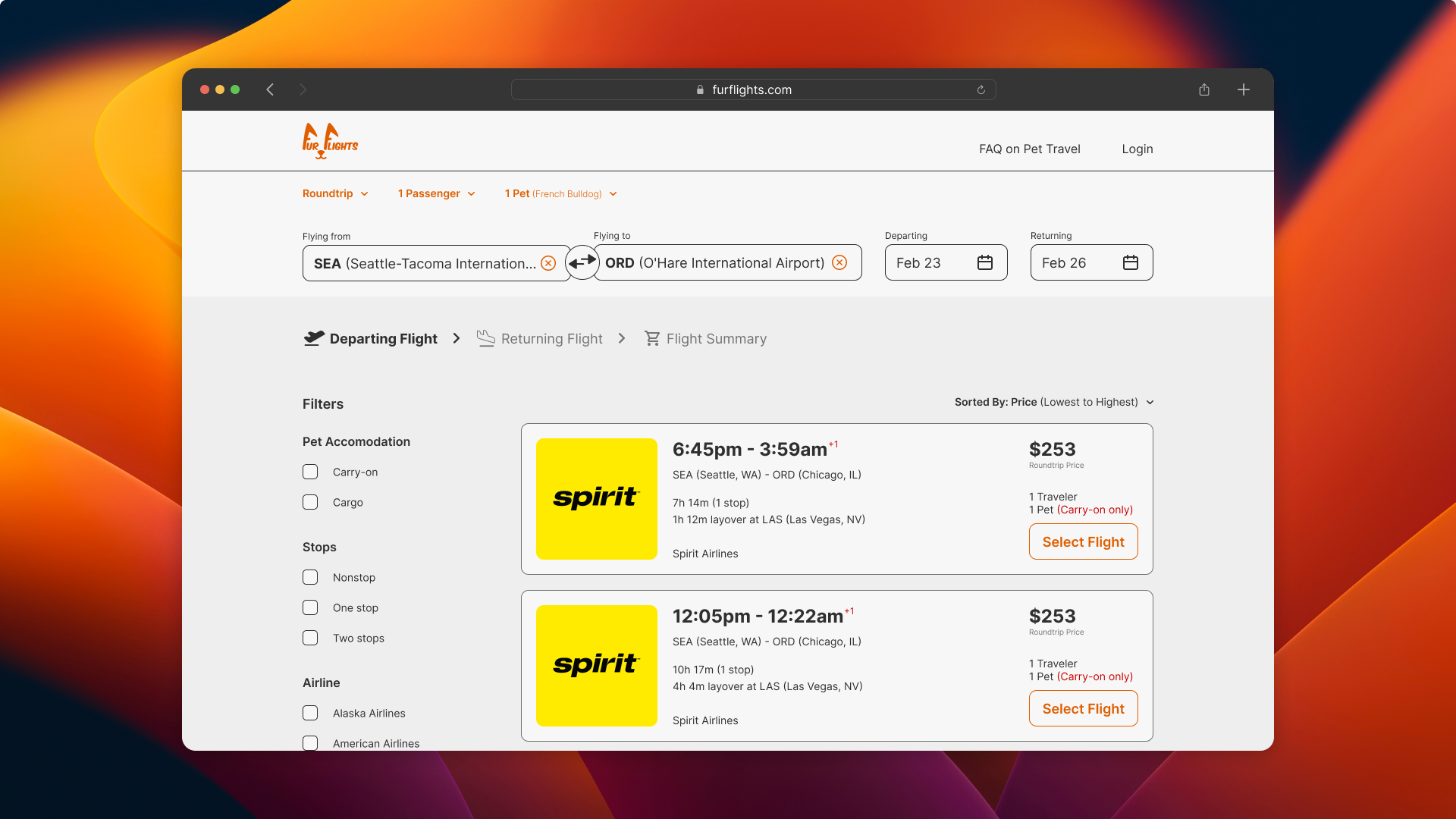Swap origin and destination airports
This screenshot has height=819, width=1456.
coord(582,262)
